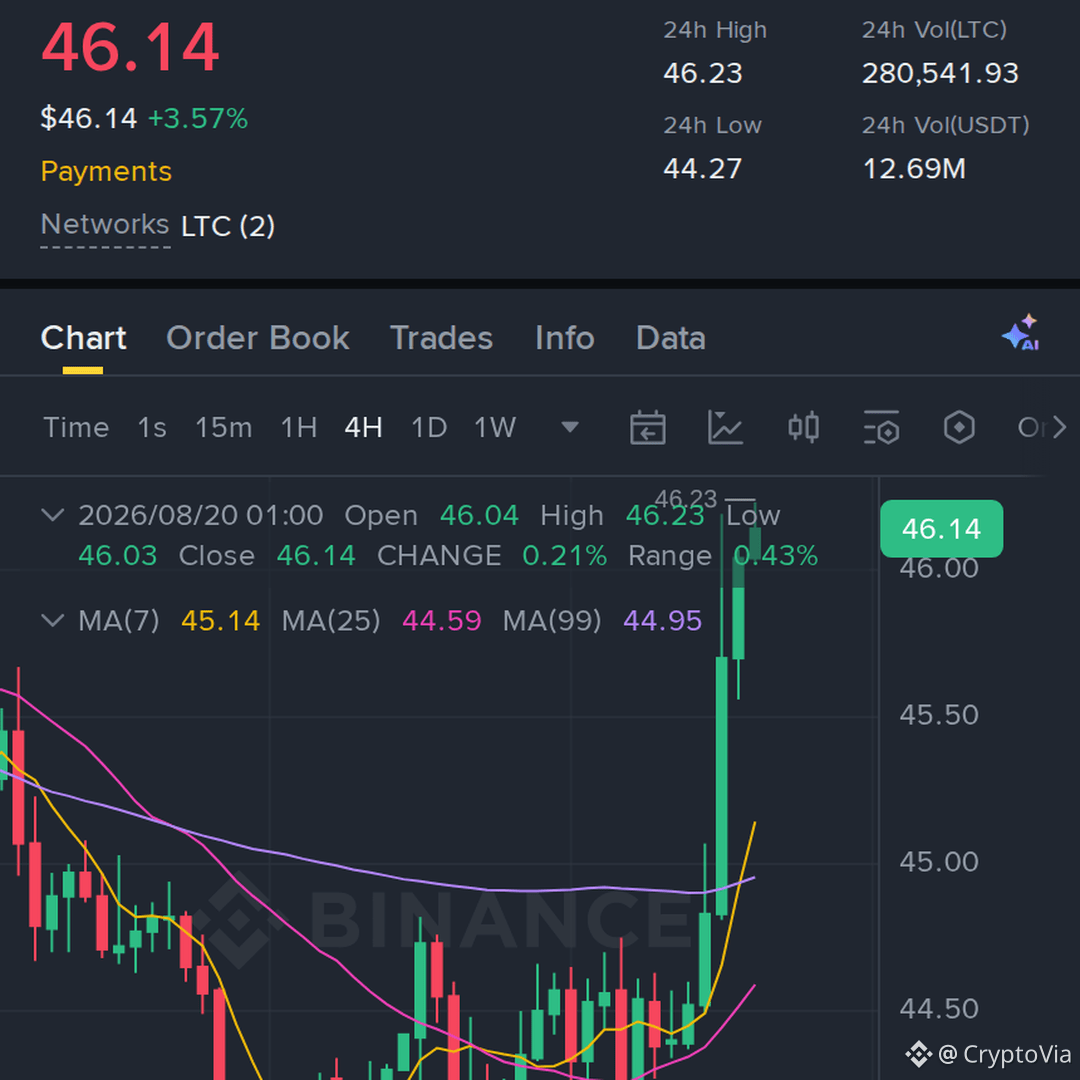Select the 1s interval
Image resolution: width=1080 pixels, height=1080 pixels.
tap(152, 428)
